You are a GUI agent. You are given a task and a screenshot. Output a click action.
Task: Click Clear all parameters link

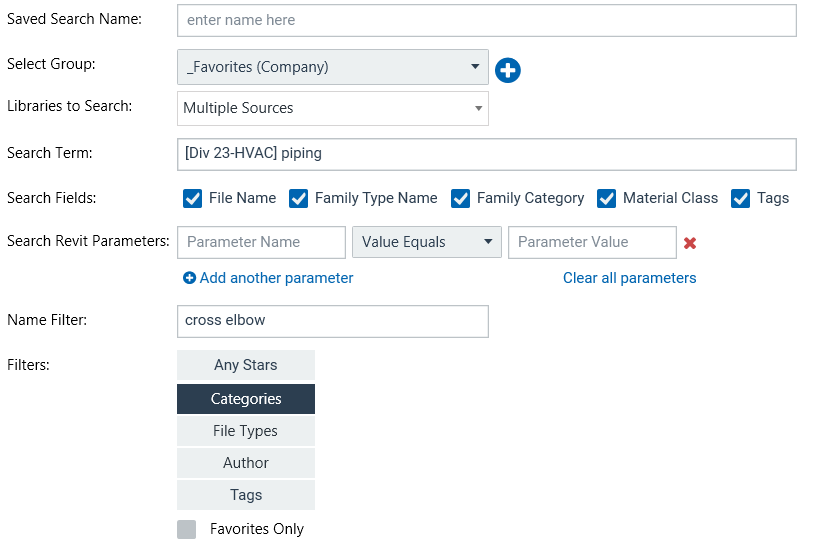coord(629,278)
